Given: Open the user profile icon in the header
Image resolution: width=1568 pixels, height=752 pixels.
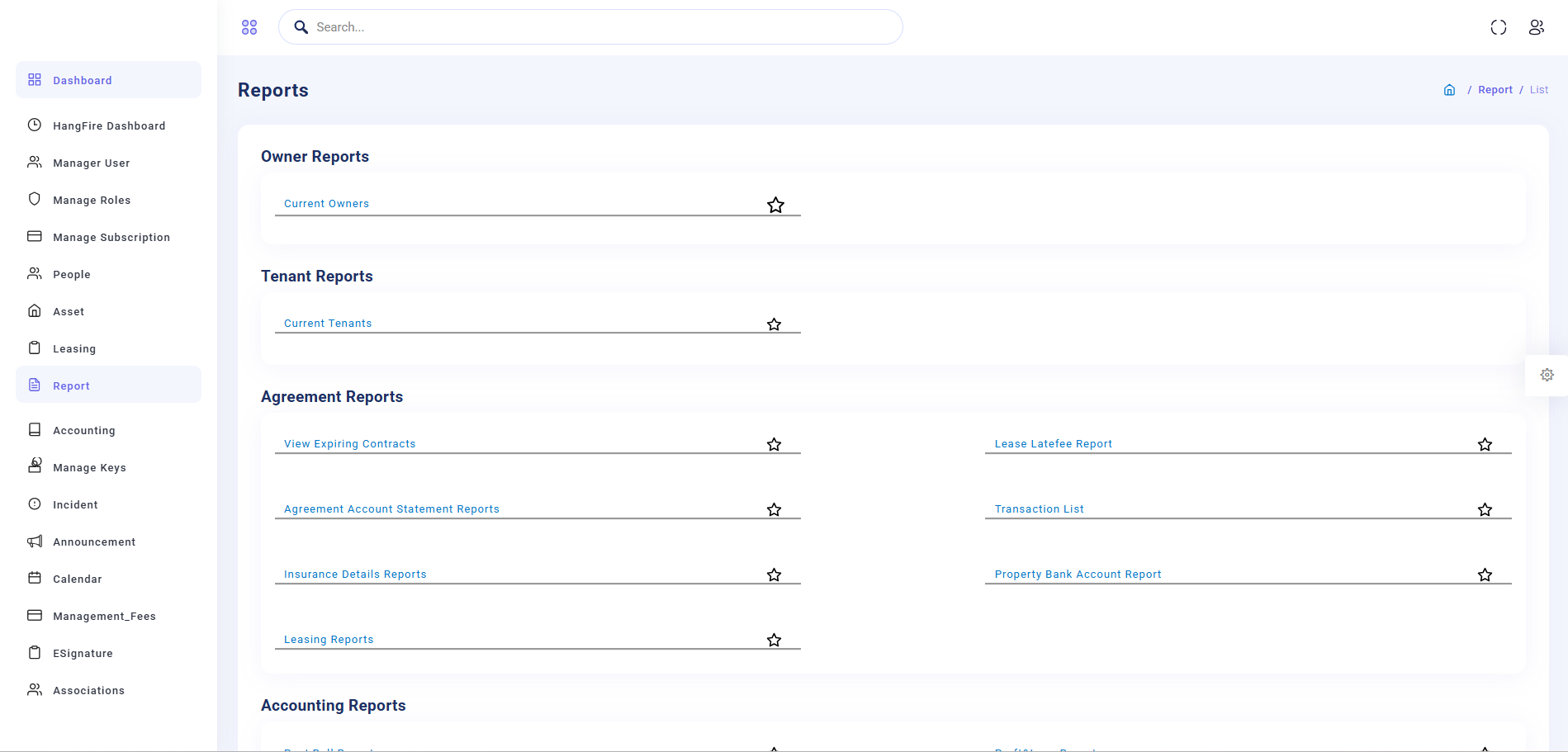Looking at the screenshot, I should (1536, 27).
